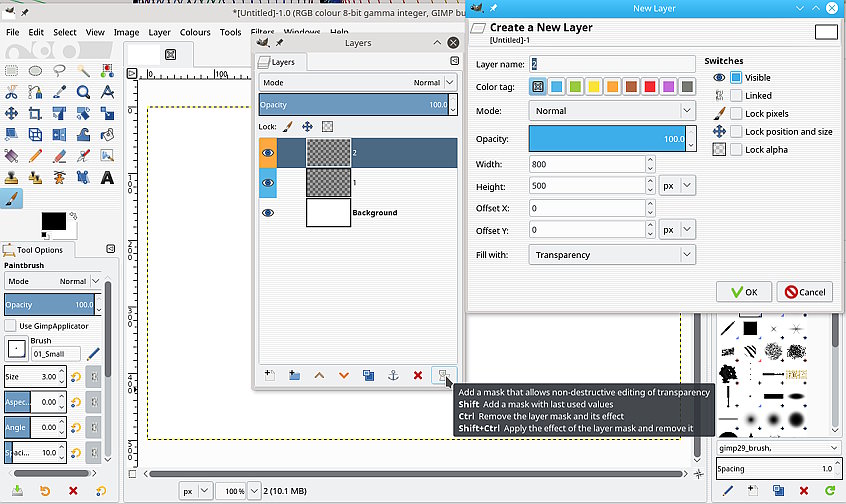Open the Select menu

pyautogui.click(x=65, y=32)
